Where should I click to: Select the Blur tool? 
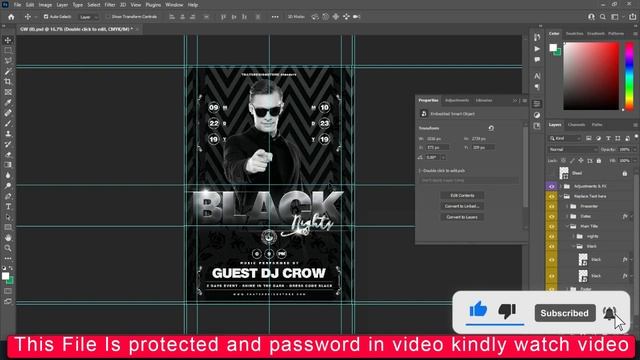tap(8, 176)
